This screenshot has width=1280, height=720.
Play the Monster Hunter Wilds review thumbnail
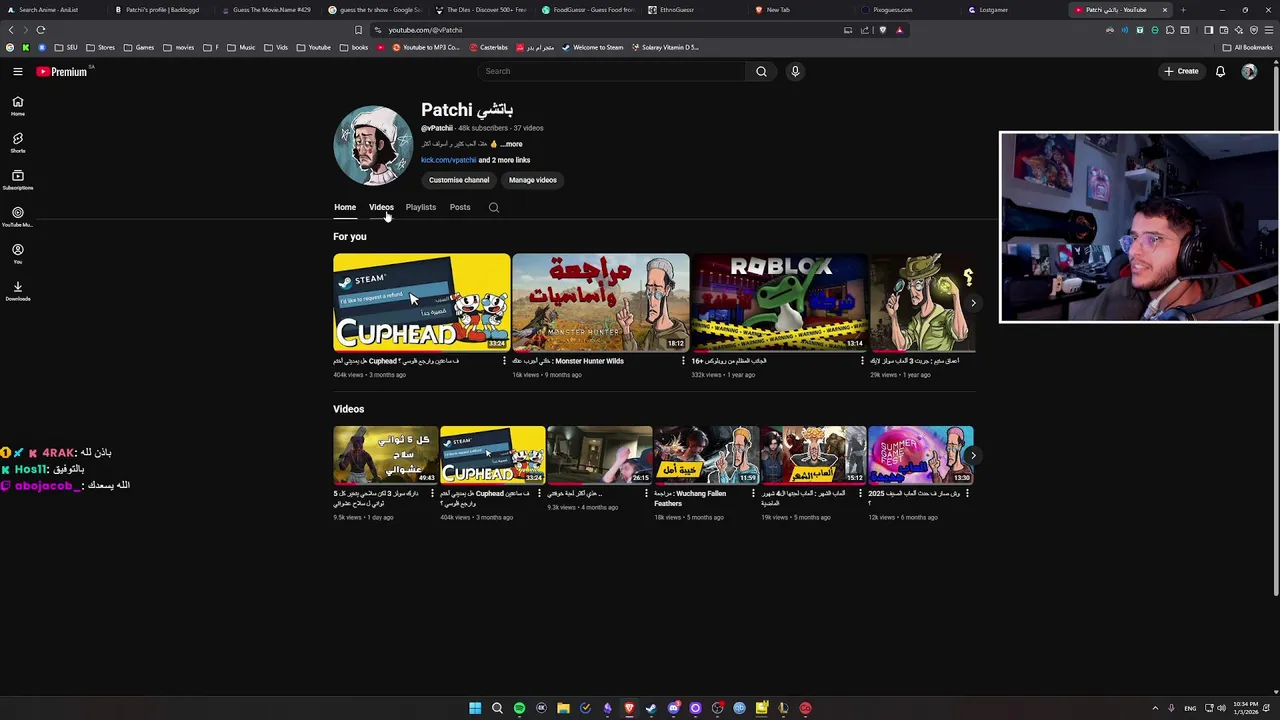(600, 302)
